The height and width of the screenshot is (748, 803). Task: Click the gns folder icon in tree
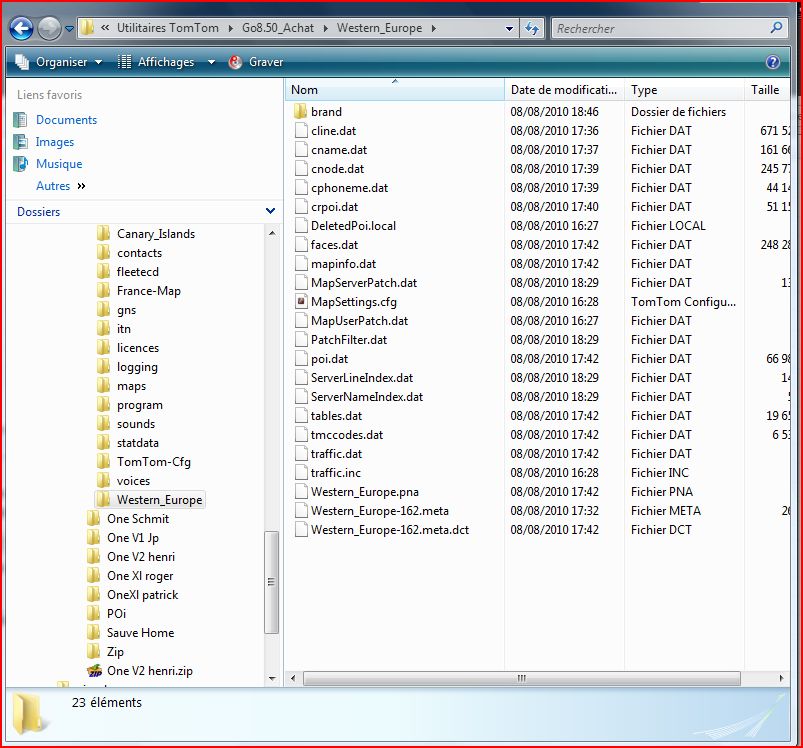(x=103, y=310)
